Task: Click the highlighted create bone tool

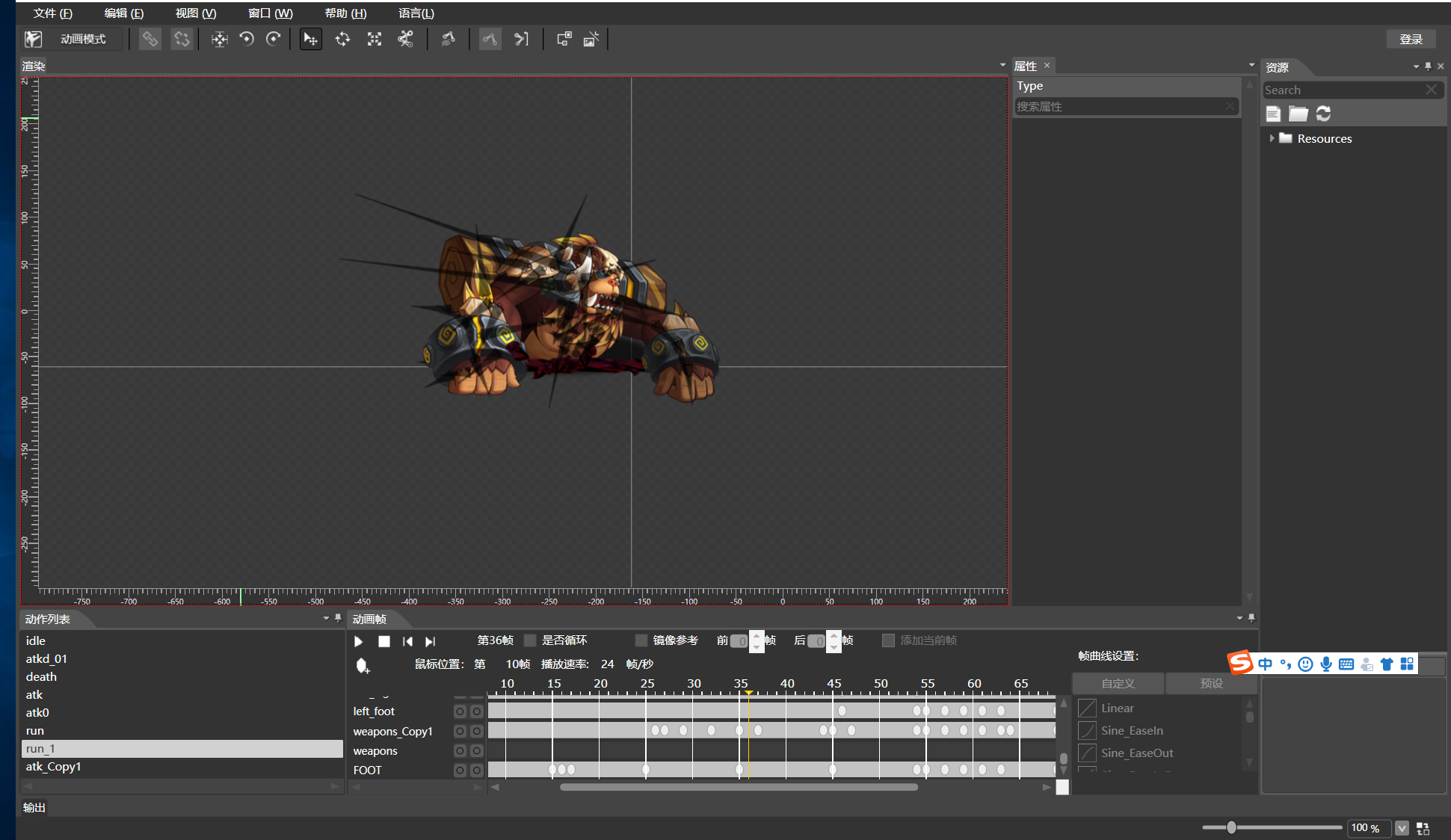Action: click(490, 39)
